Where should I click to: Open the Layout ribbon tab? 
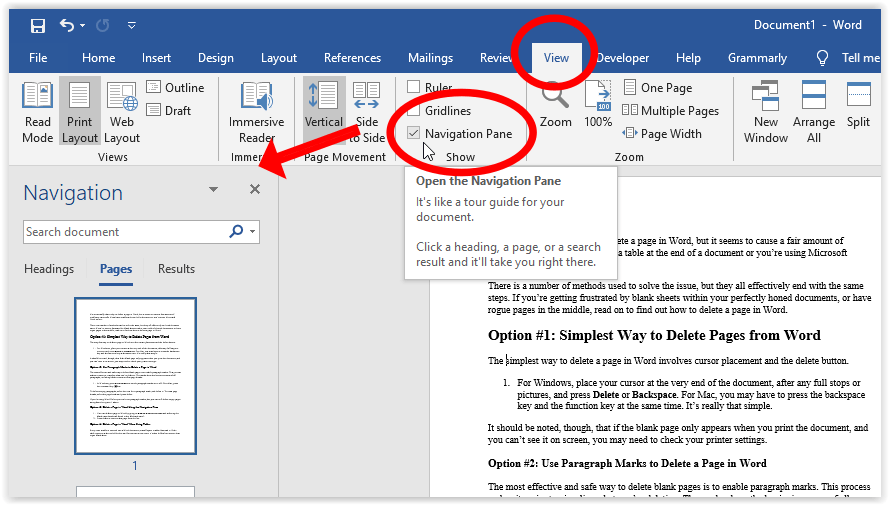click(x=279, y=58)
